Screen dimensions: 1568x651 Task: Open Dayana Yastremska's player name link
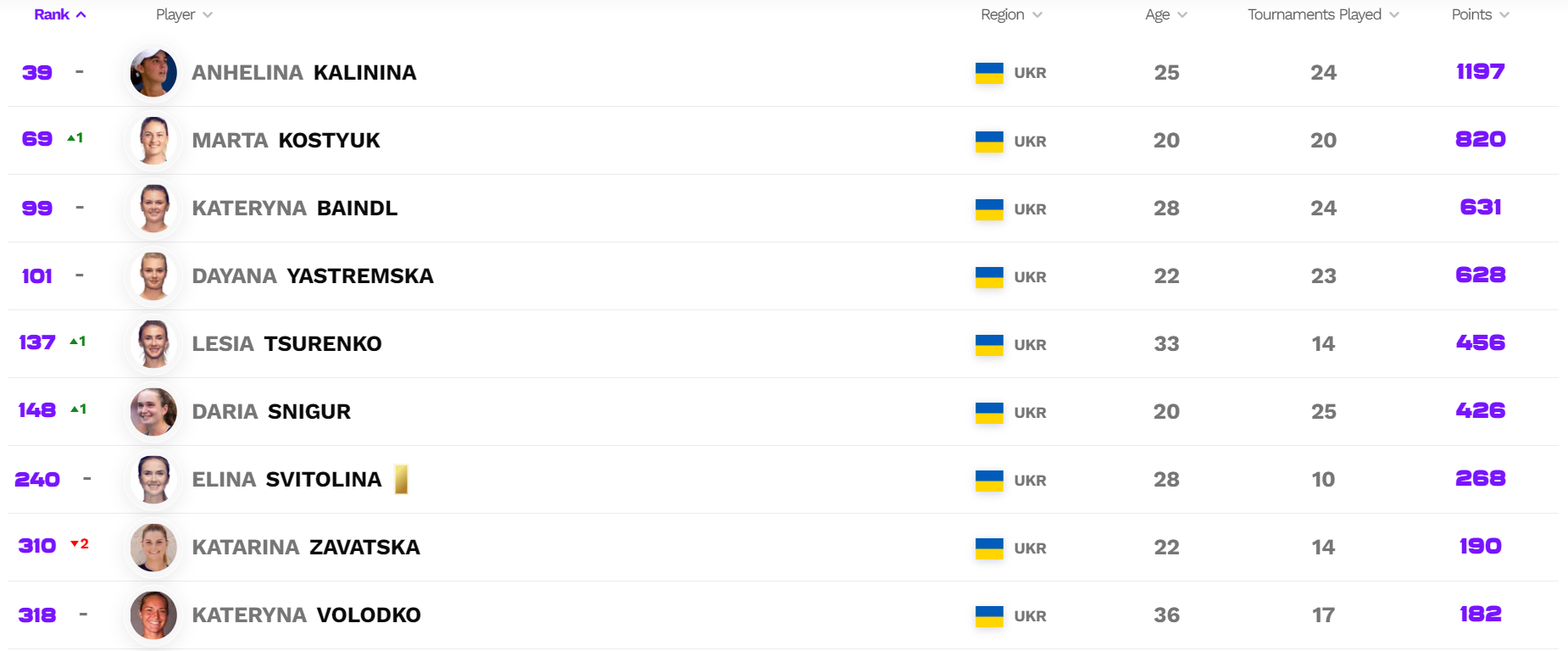[x=313, y=276]
